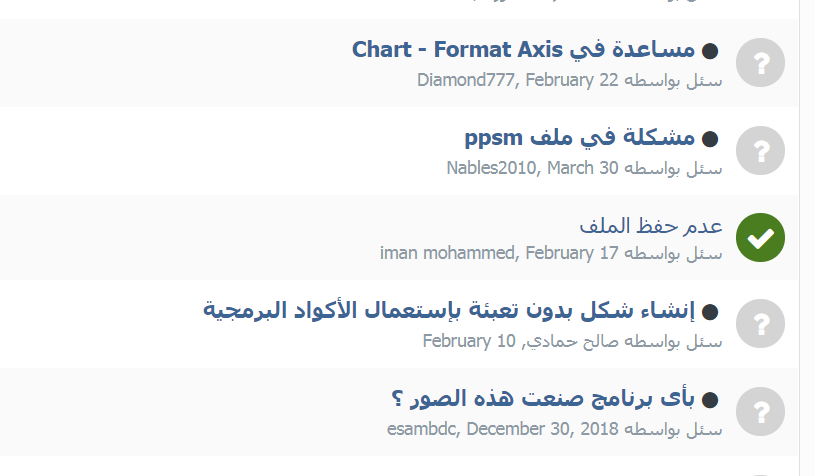Click green answered checkmark icon
Image resolution: width=815 pixels, height=476 pixels.
coord(760,237)
